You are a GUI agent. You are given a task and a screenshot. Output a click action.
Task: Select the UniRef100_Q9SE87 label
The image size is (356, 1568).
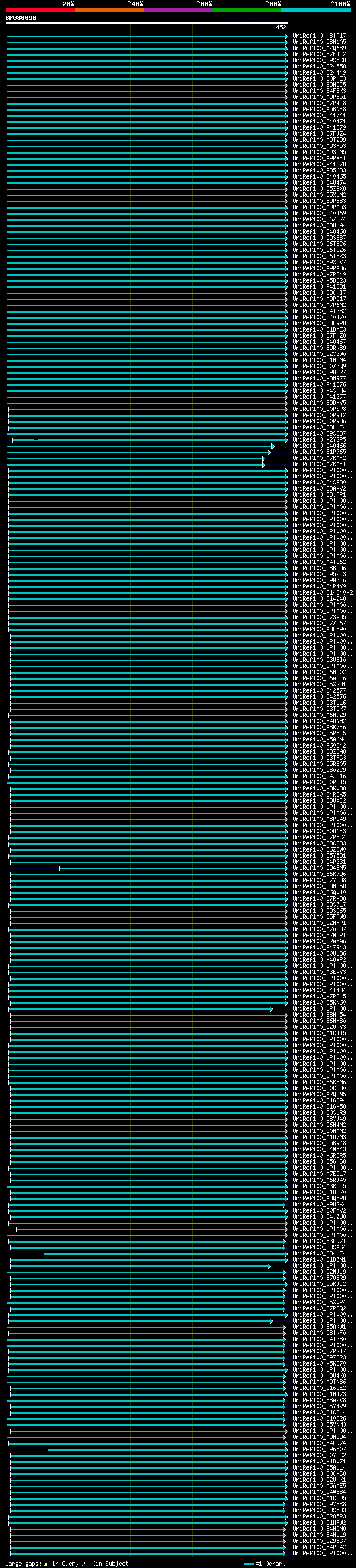click(x=319, y=238)
